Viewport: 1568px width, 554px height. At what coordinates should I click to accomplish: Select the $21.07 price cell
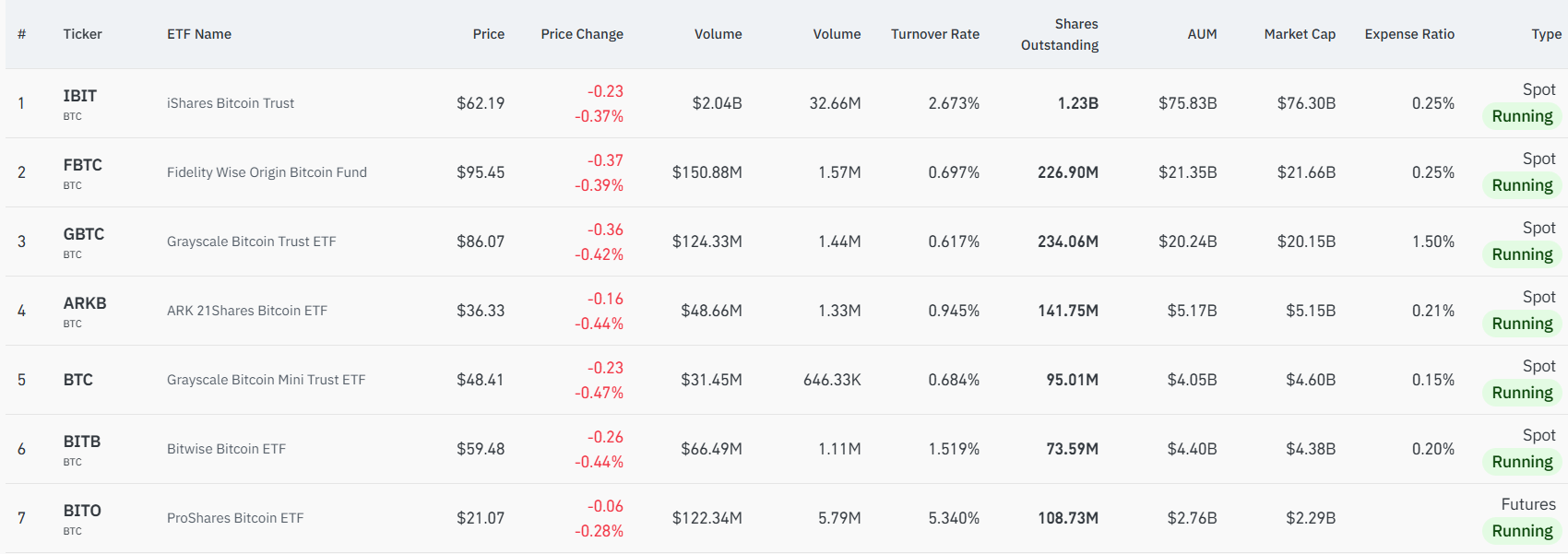(481, 518)
